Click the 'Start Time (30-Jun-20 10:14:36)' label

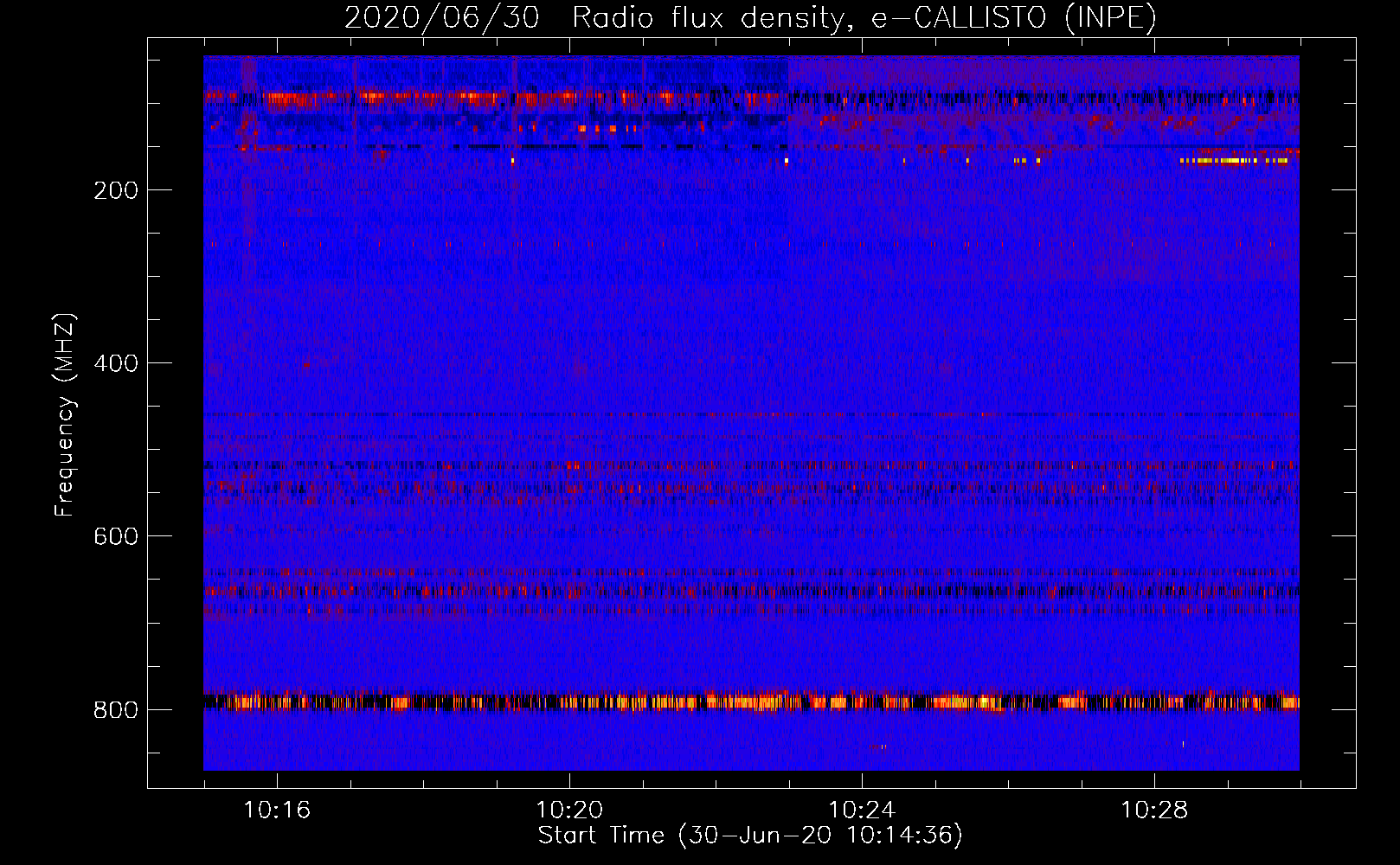pos(750,836)
